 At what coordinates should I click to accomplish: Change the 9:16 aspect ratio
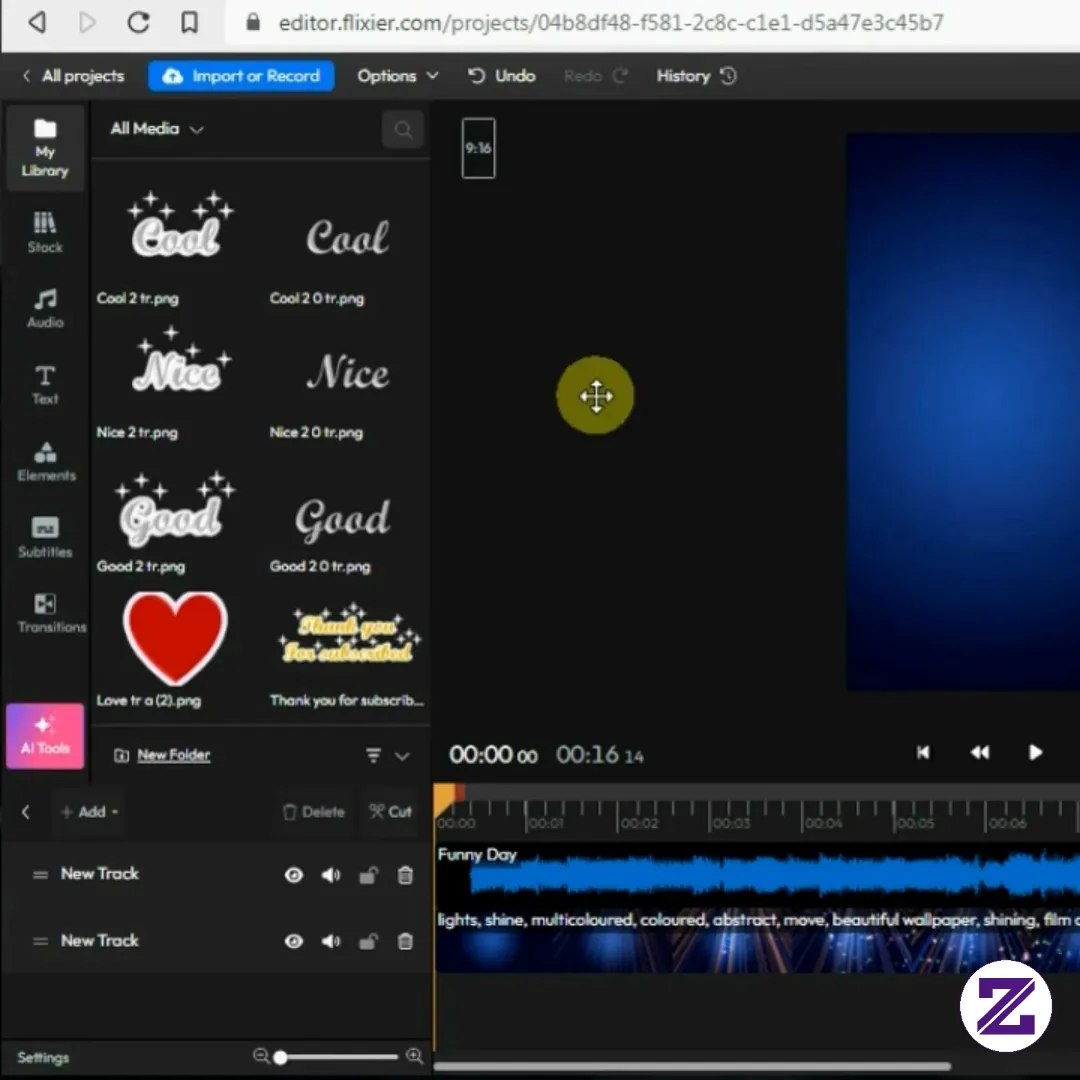(478, 148)
